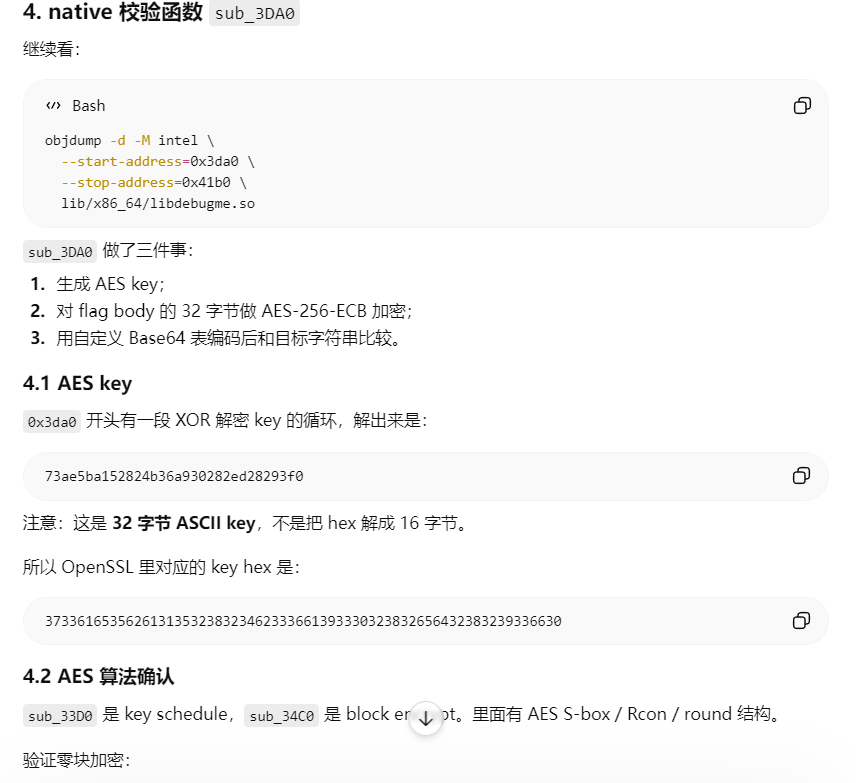Click the 73ae5ba152824b36a930282ed28293f0 key text
856x783 pixels.
(174, 476)
